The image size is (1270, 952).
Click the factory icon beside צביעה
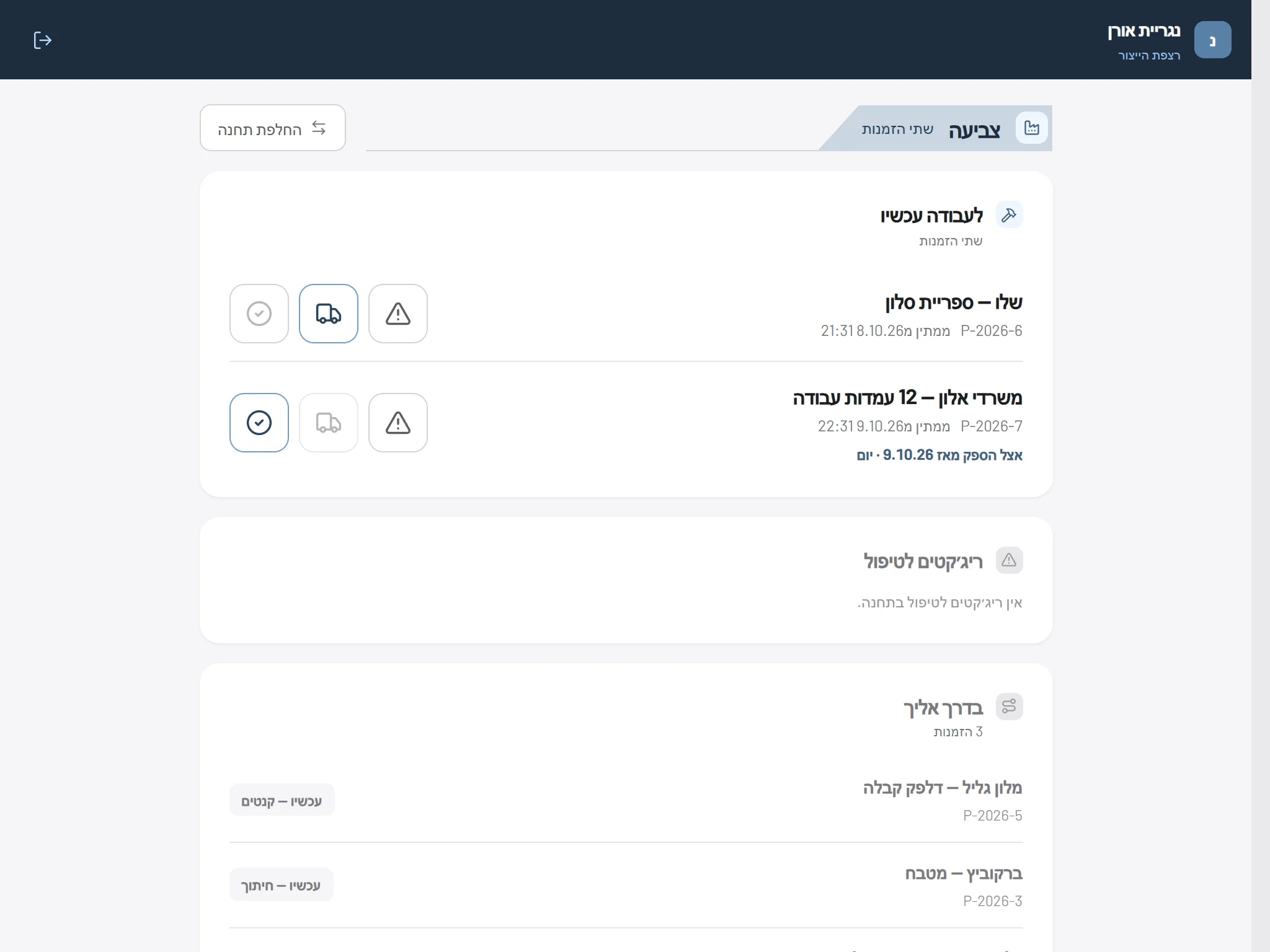point(1032,128)
